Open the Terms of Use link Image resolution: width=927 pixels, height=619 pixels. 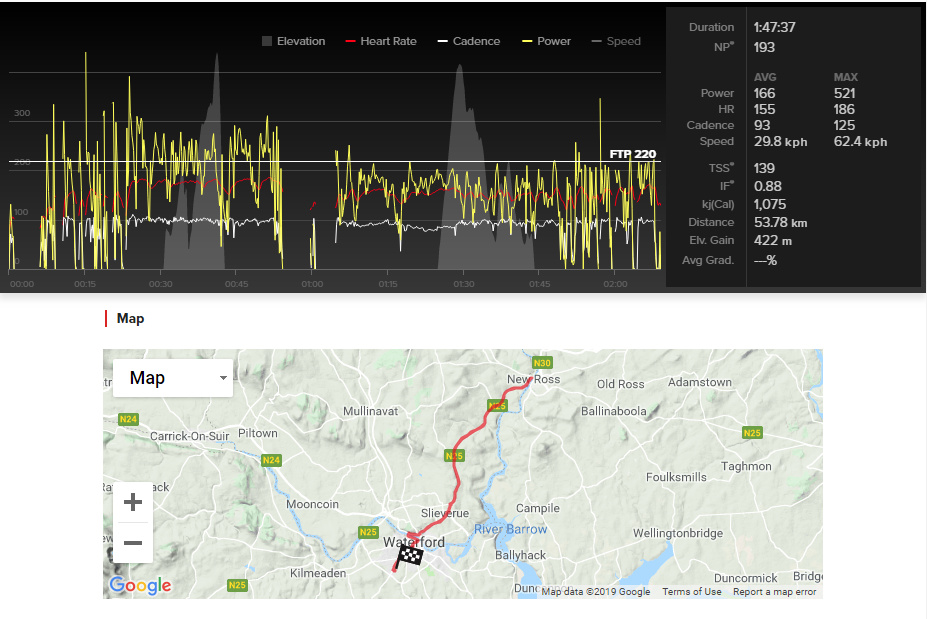(691, 592)
